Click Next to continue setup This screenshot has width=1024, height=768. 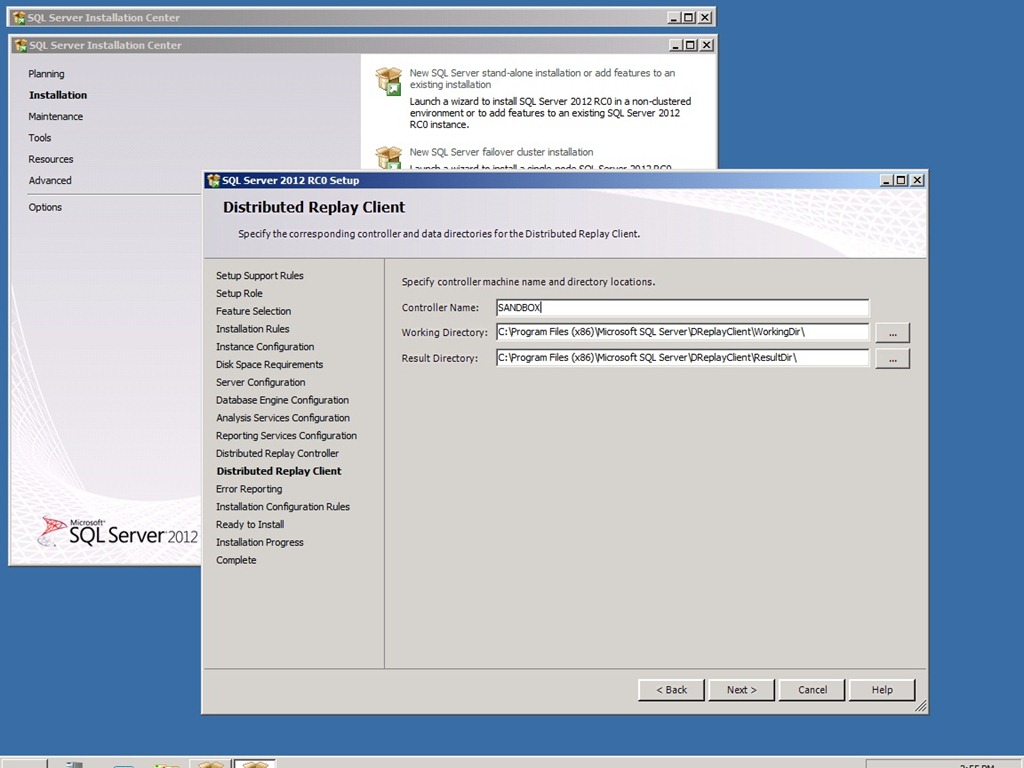point(742,690)
